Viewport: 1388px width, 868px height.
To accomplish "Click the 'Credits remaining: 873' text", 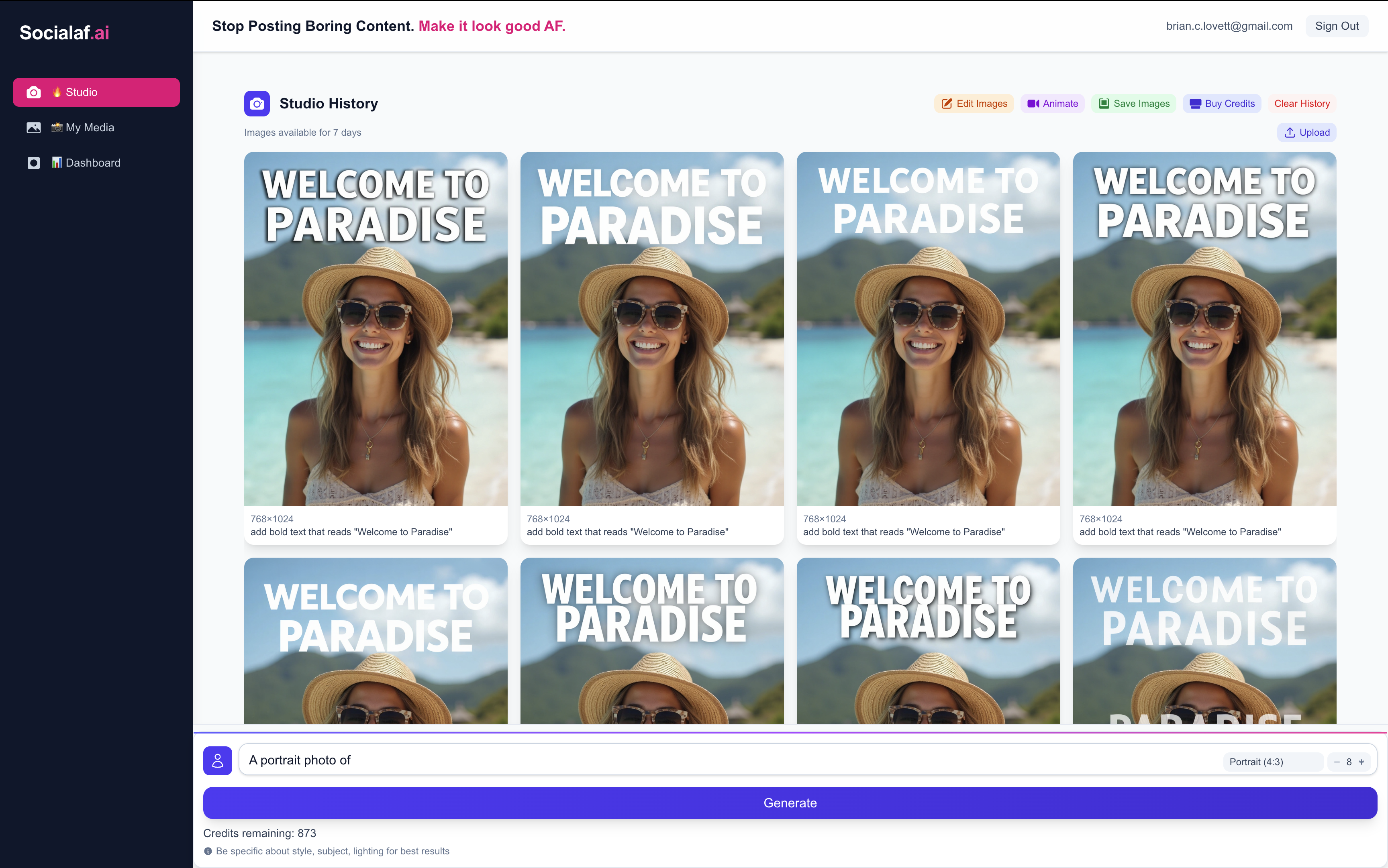I will click(259, 833).
